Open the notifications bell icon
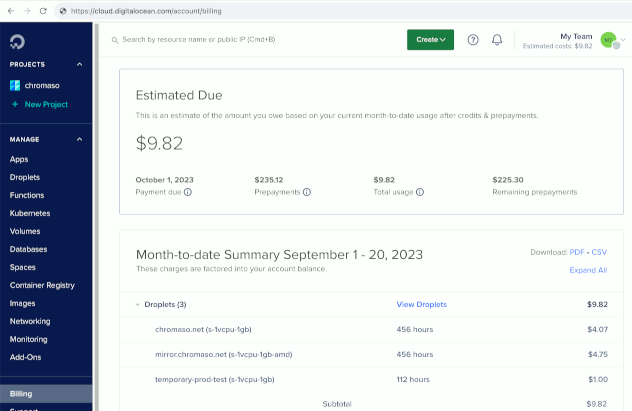 coord(497,40)
